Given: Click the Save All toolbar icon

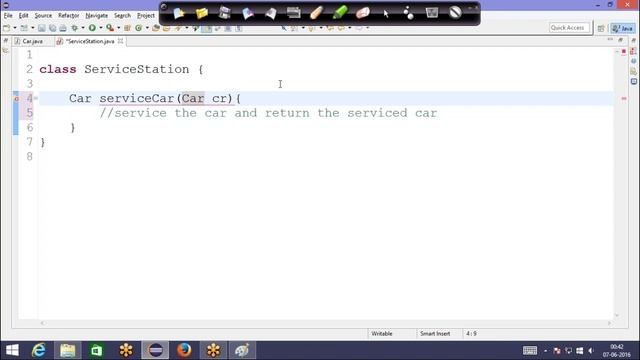Looking at the screenshot, I should pyautogui.click(x=52, y=28).
